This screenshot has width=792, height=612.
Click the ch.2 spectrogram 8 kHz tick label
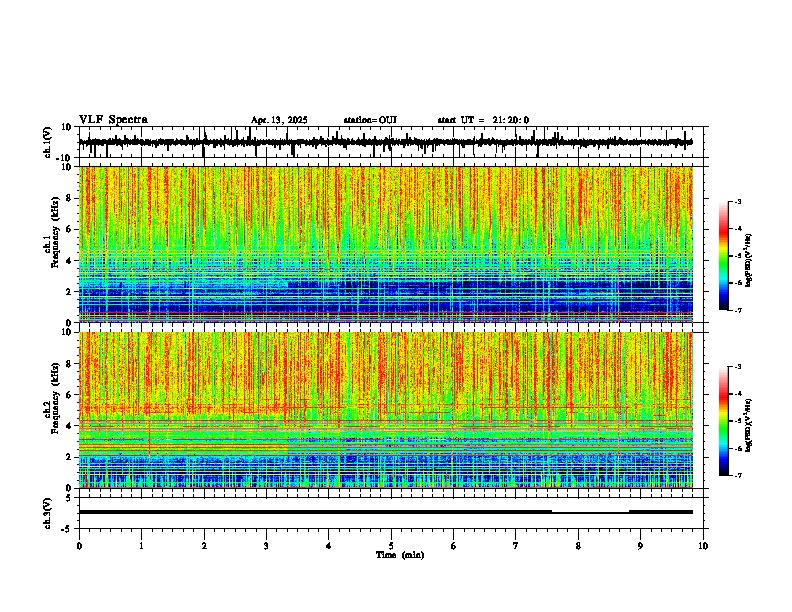[69, 364]
